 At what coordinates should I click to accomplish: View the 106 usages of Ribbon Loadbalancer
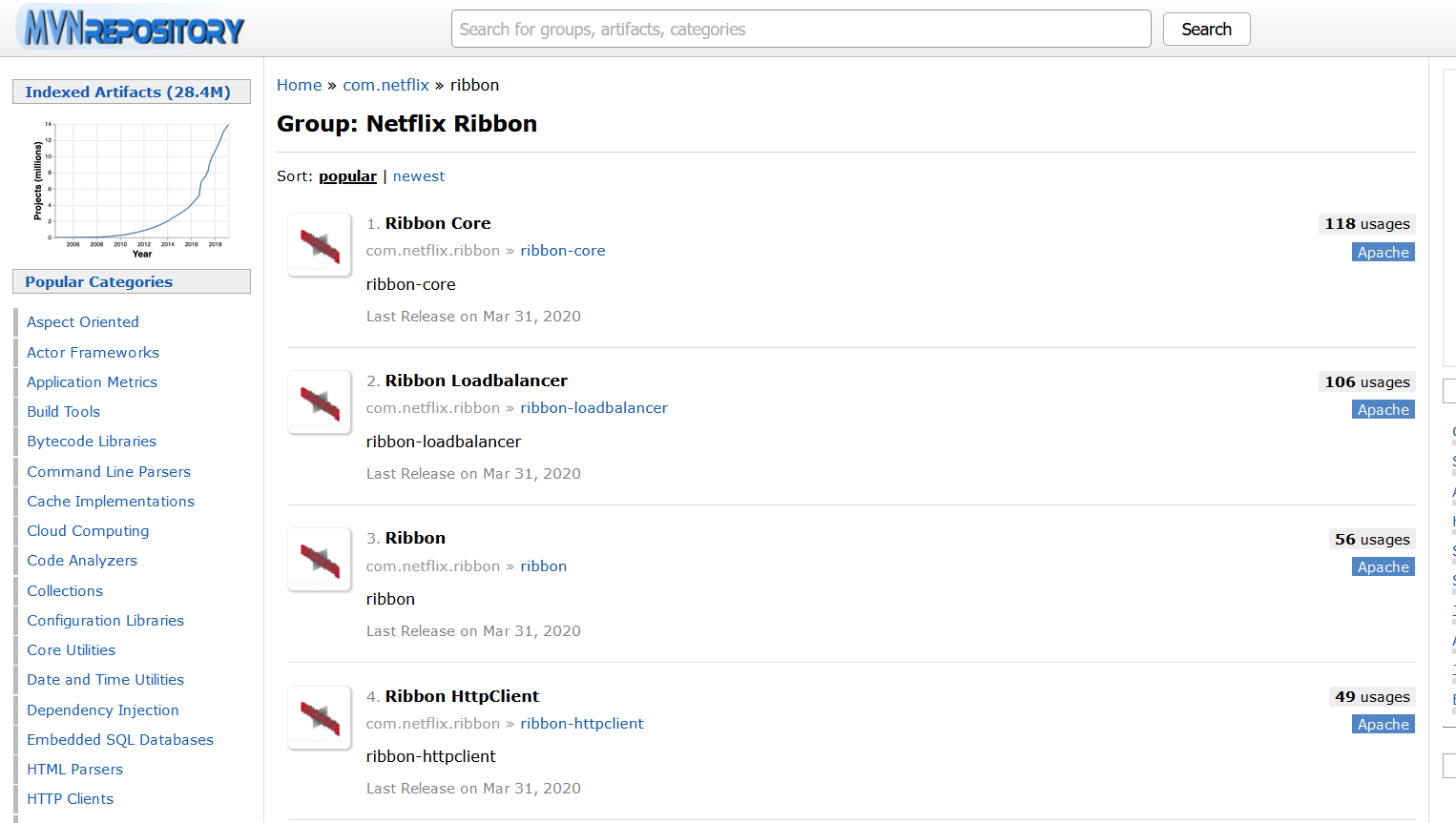[1367, 381]
